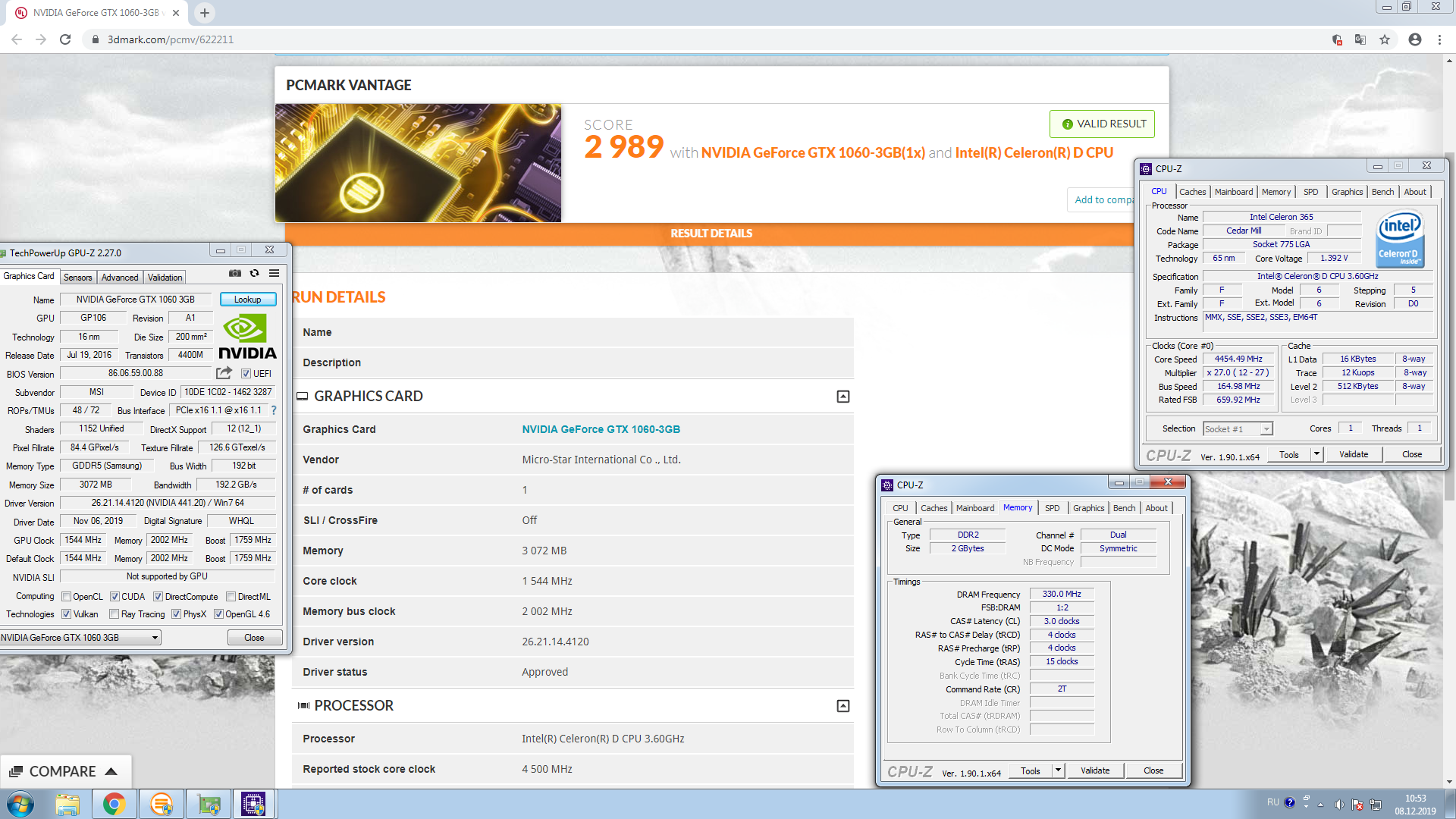The image size is (1456, 819).
Task: Click the GPU-Z Lookup button
Action: [248, 300]
